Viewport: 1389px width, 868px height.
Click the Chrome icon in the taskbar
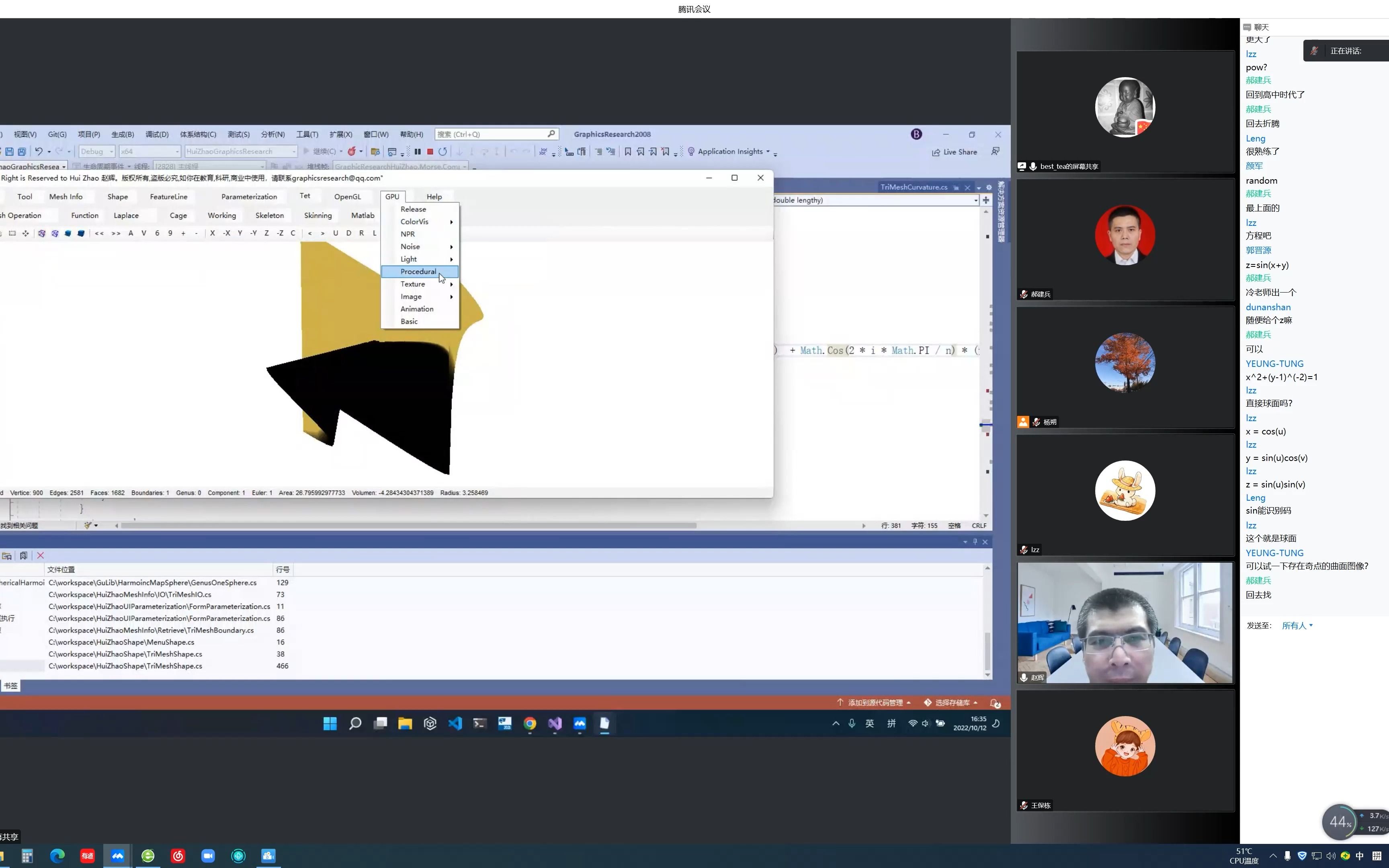click(529, 723)
